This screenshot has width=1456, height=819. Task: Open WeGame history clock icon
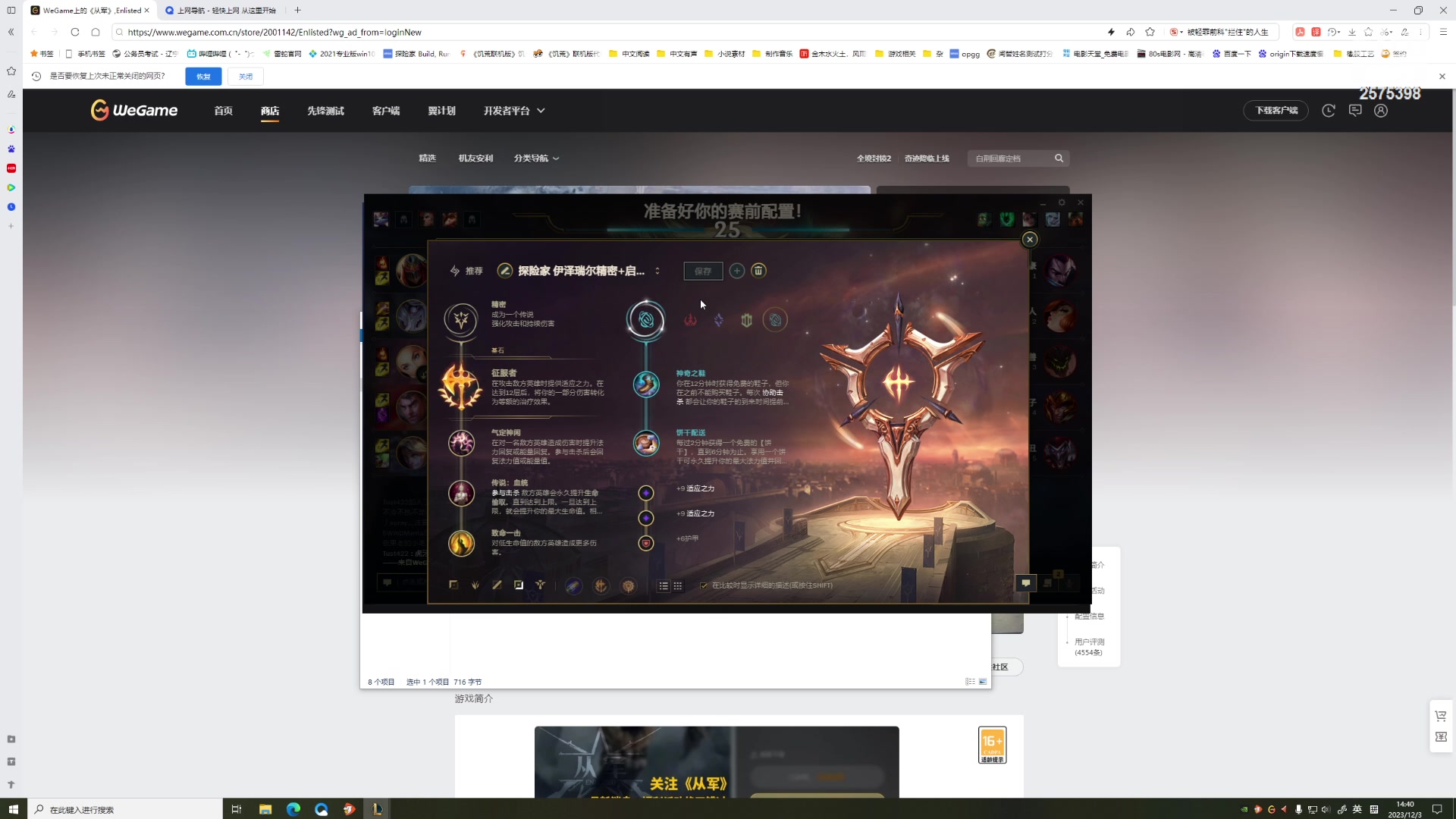(x=1329, y=111)
